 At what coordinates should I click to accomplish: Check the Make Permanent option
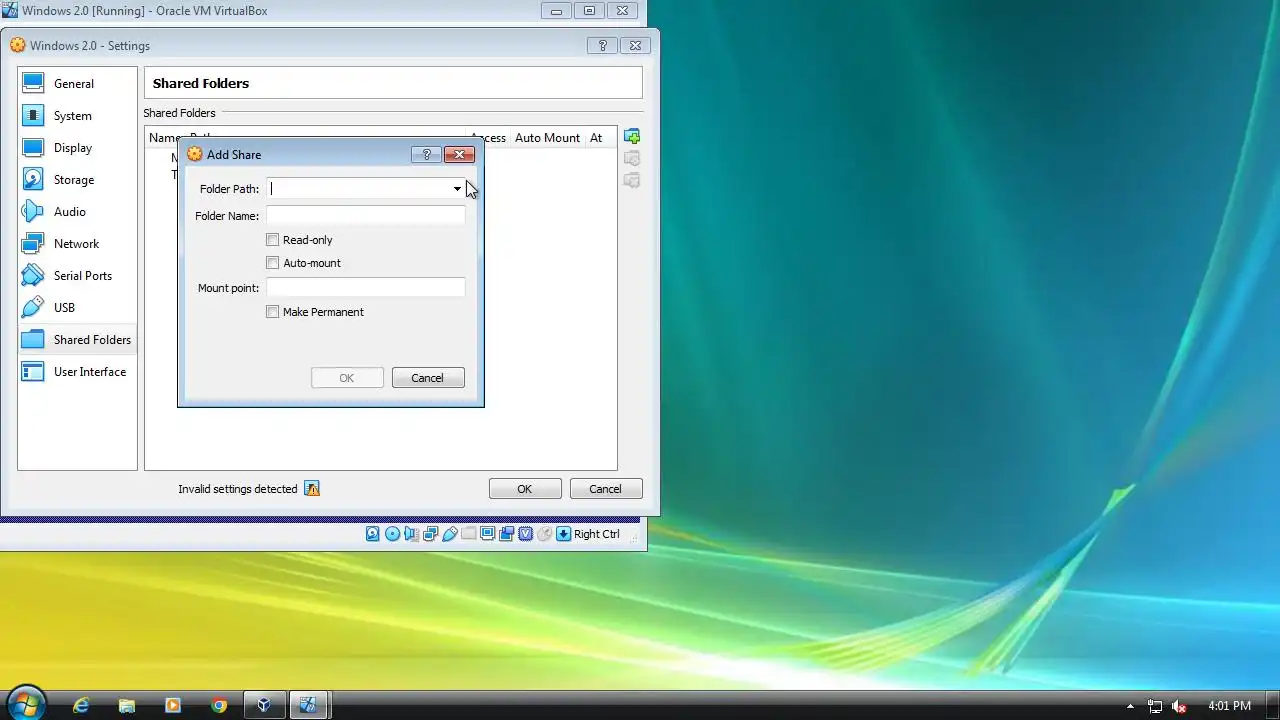point(272,312)
